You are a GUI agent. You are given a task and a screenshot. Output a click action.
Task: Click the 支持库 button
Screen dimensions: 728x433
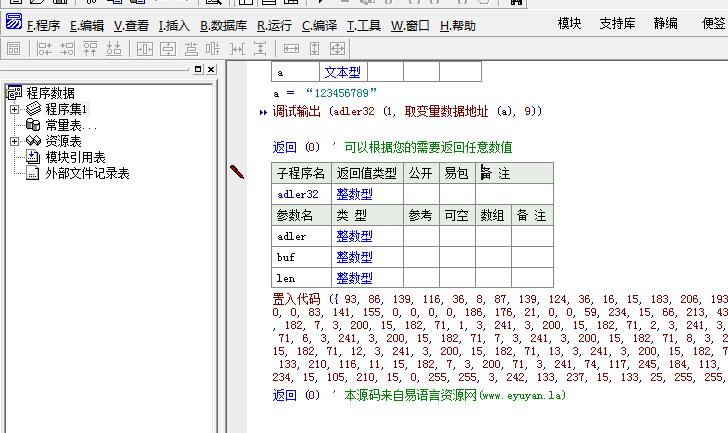pos(617,24)
